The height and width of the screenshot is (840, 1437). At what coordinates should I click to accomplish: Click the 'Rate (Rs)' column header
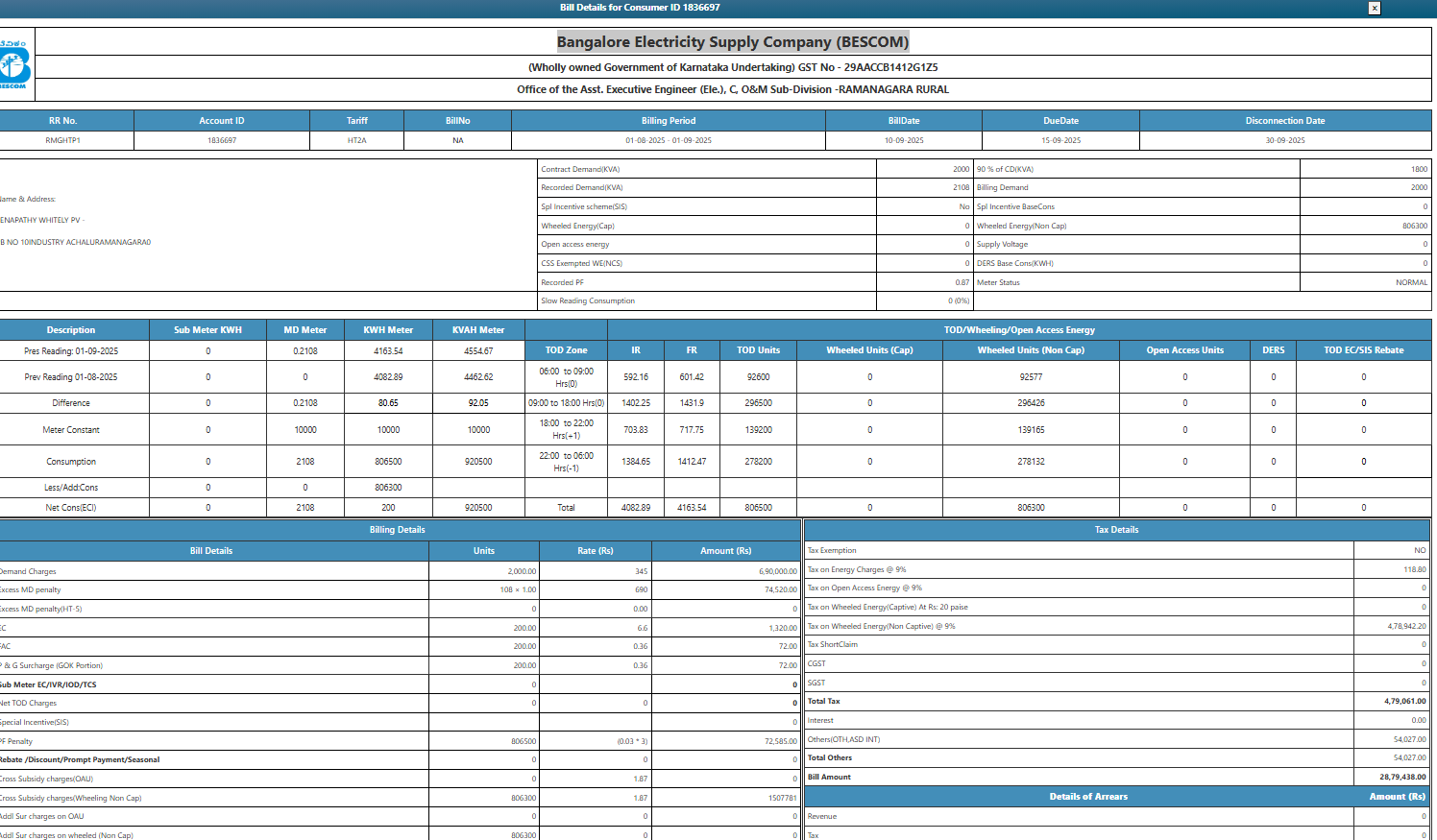click(x=596, y=551)
